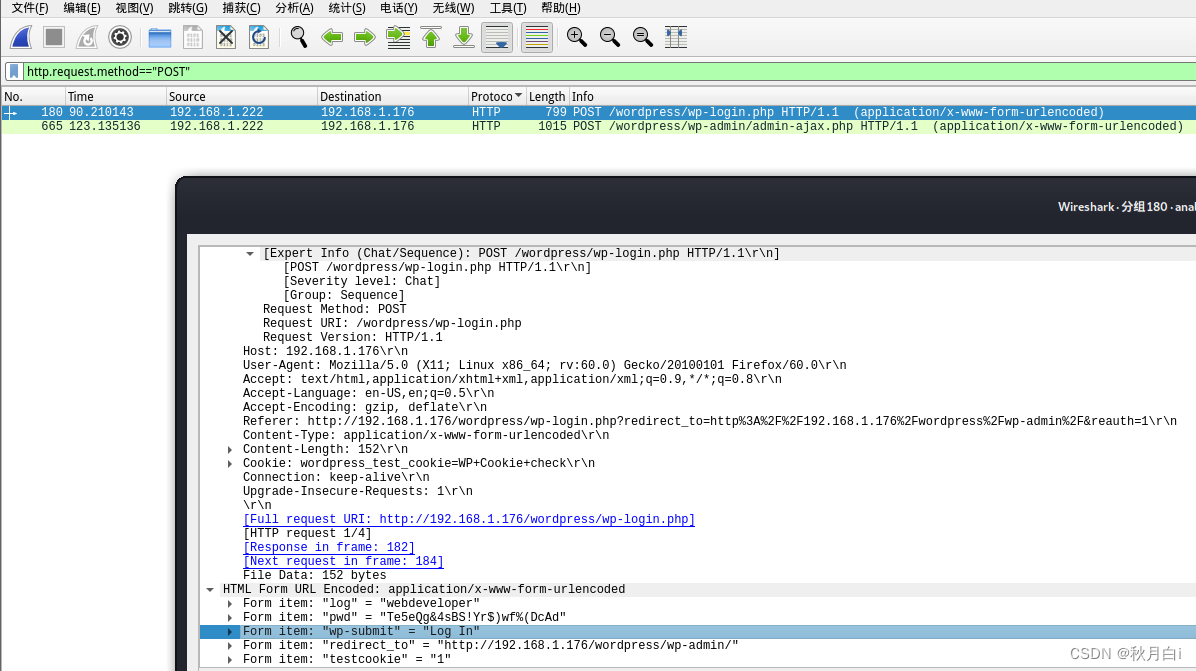Zoom out the packet list text
Image resolution: width=1196 pixels, height=671 pixels.
click(x=610, y=37)
